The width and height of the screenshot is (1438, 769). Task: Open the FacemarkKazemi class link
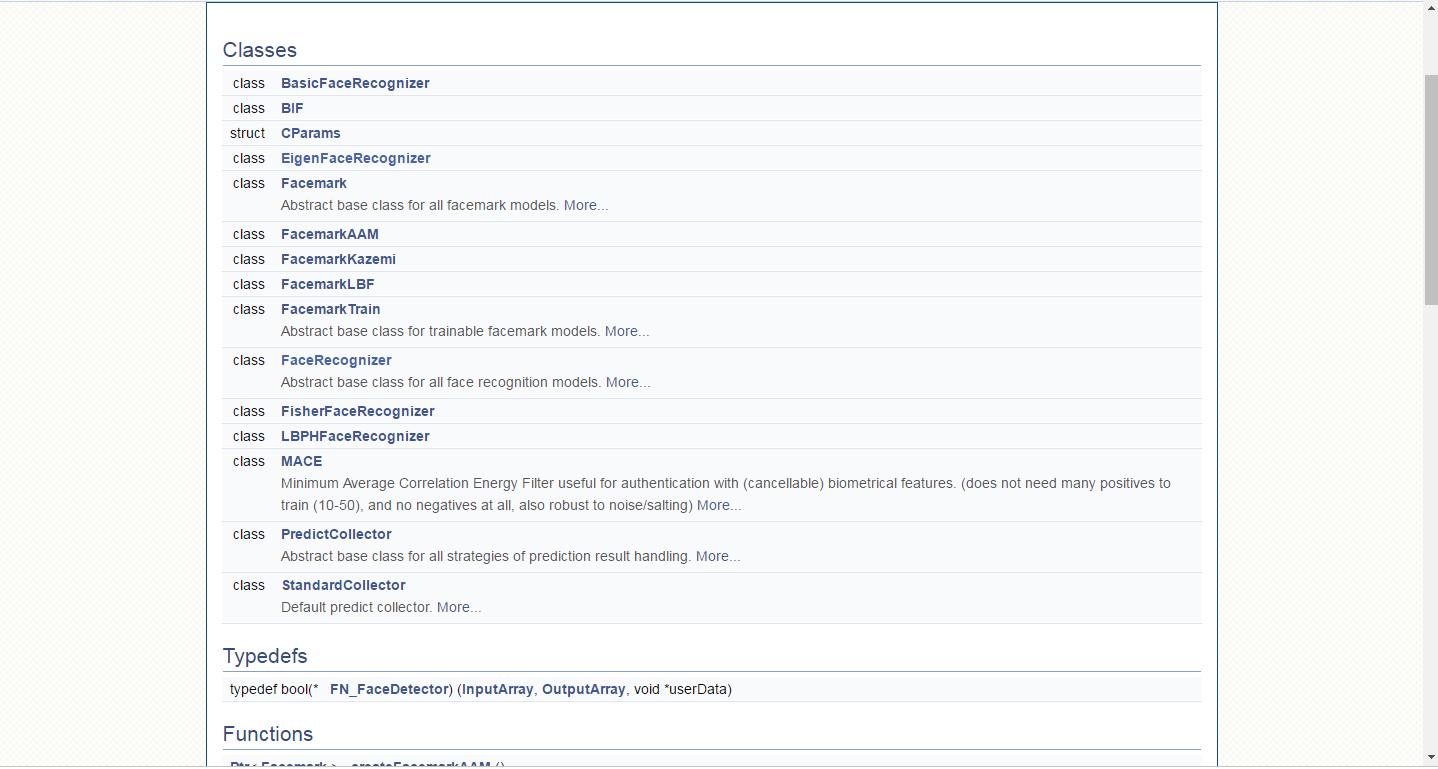coord(338,259)
